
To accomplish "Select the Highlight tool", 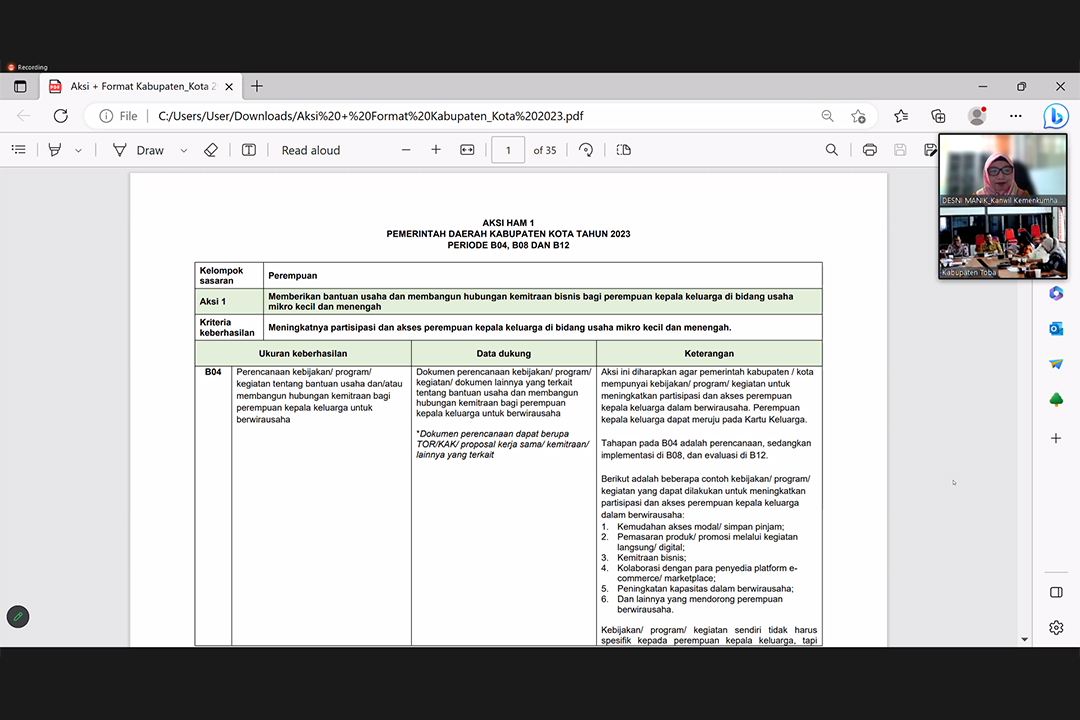I will 55,150.
